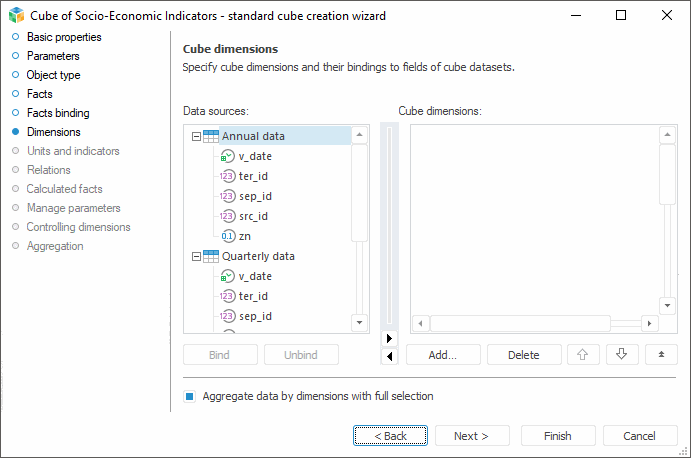The image size is (691, 458).
Task: Click the integer icon beside src_id
Action: tap(228, 216)
